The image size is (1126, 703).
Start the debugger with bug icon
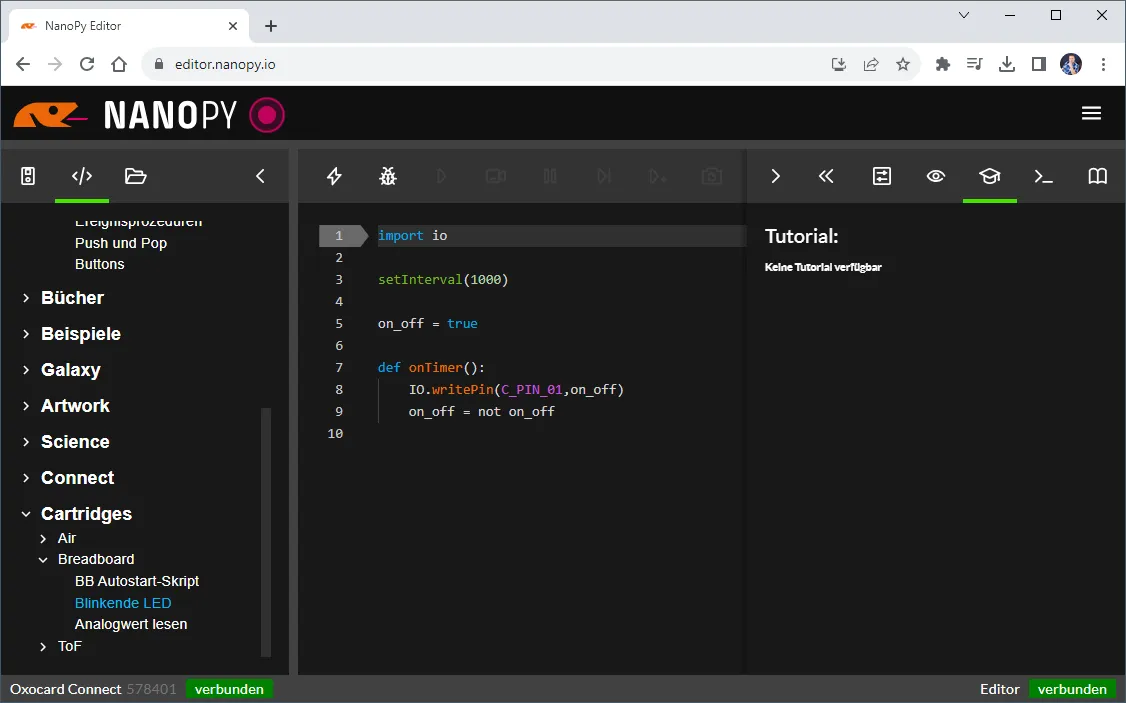[388, 176]
